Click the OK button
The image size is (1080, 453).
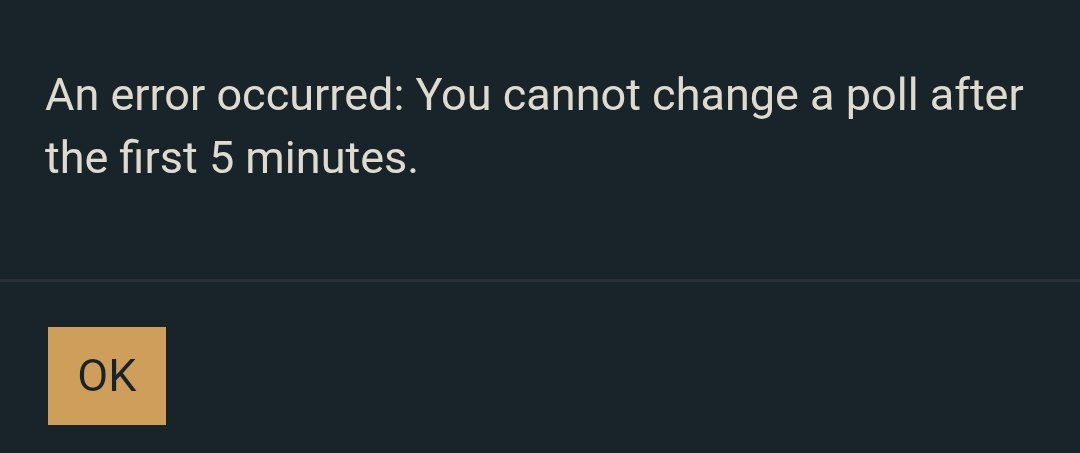pos(107,376)
